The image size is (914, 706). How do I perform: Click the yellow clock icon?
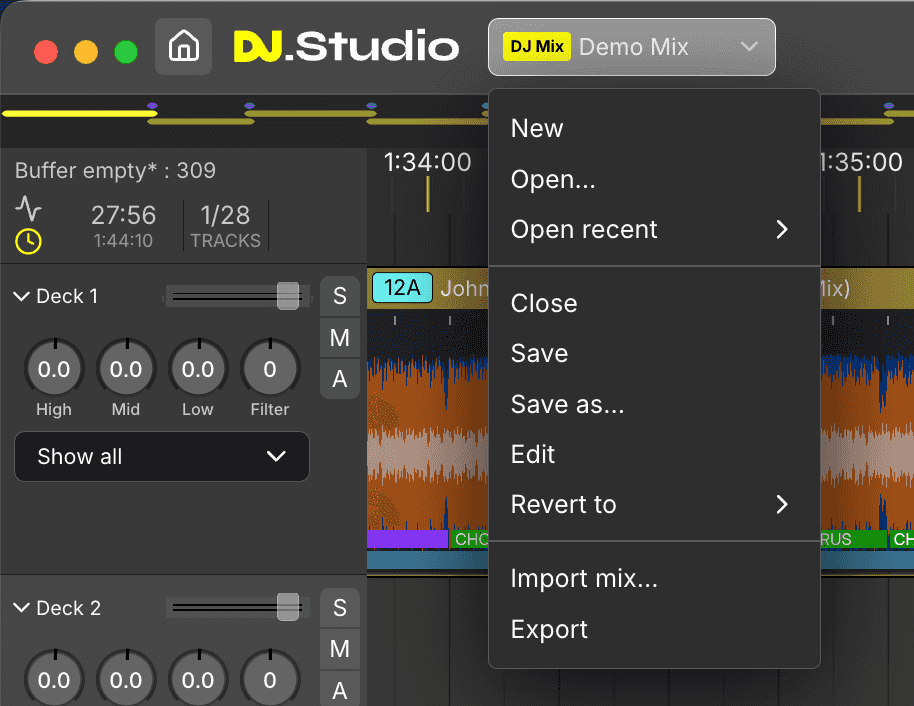(29, 240)
